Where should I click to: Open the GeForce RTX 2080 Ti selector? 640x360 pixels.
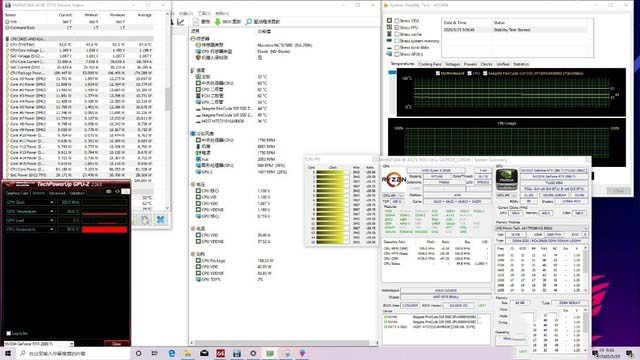[x=38, y=344]
